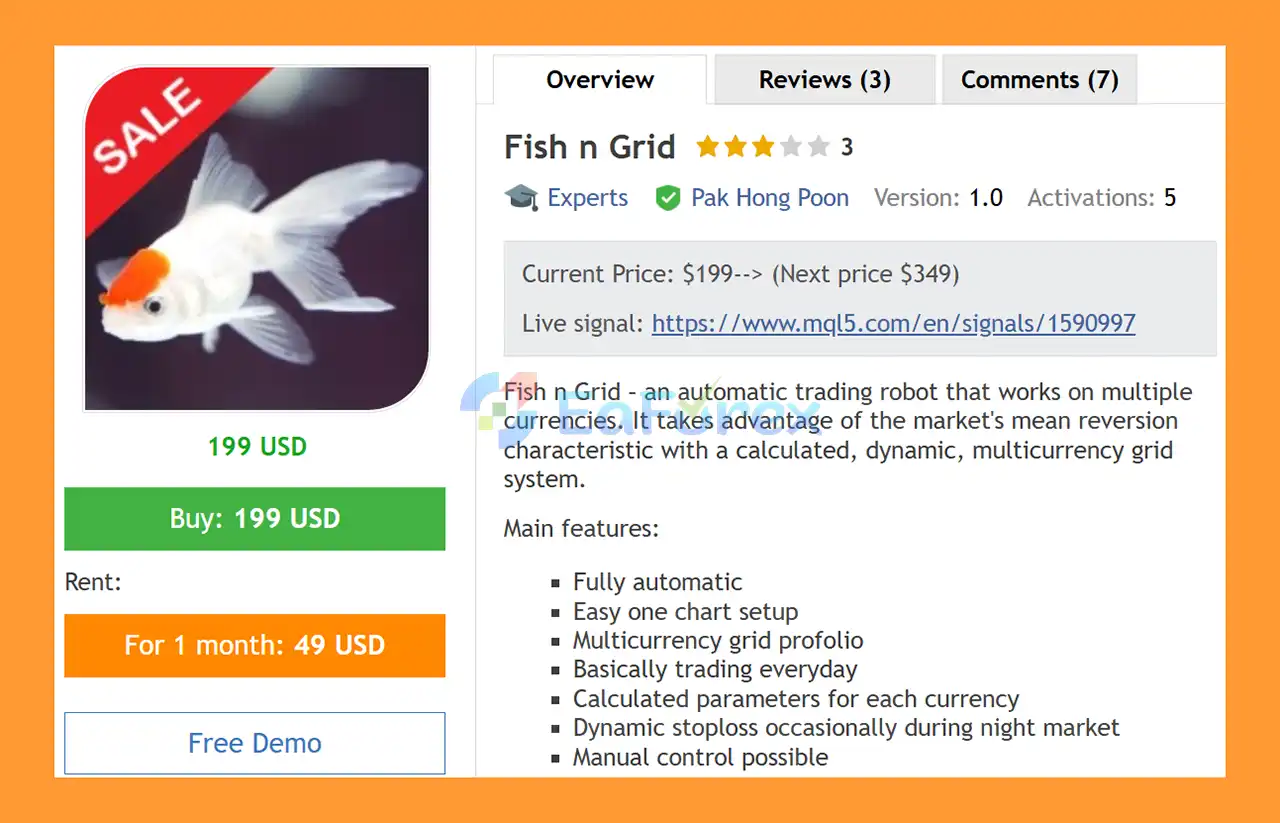
Task: Click the green verified shield icon
Action: (x=667, y=198)
